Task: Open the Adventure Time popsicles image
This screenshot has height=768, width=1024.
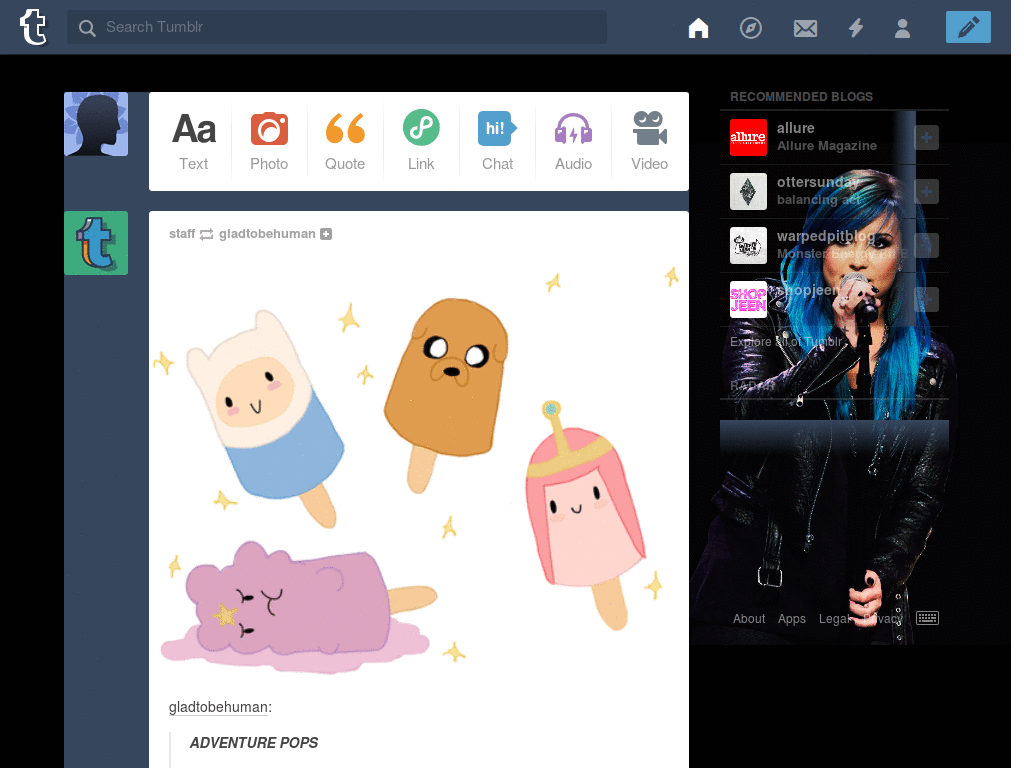Action: [419, 469]
